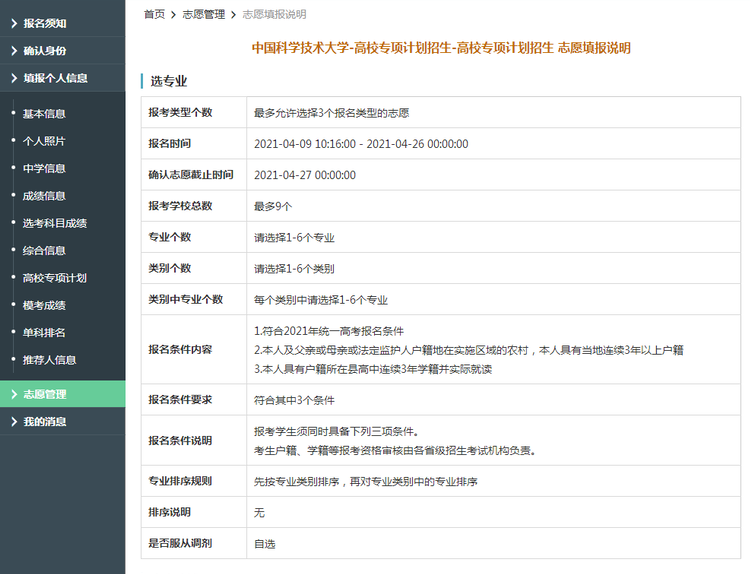
Task: Click the 报名时间 label cell
Action: (x=194, y=144)
